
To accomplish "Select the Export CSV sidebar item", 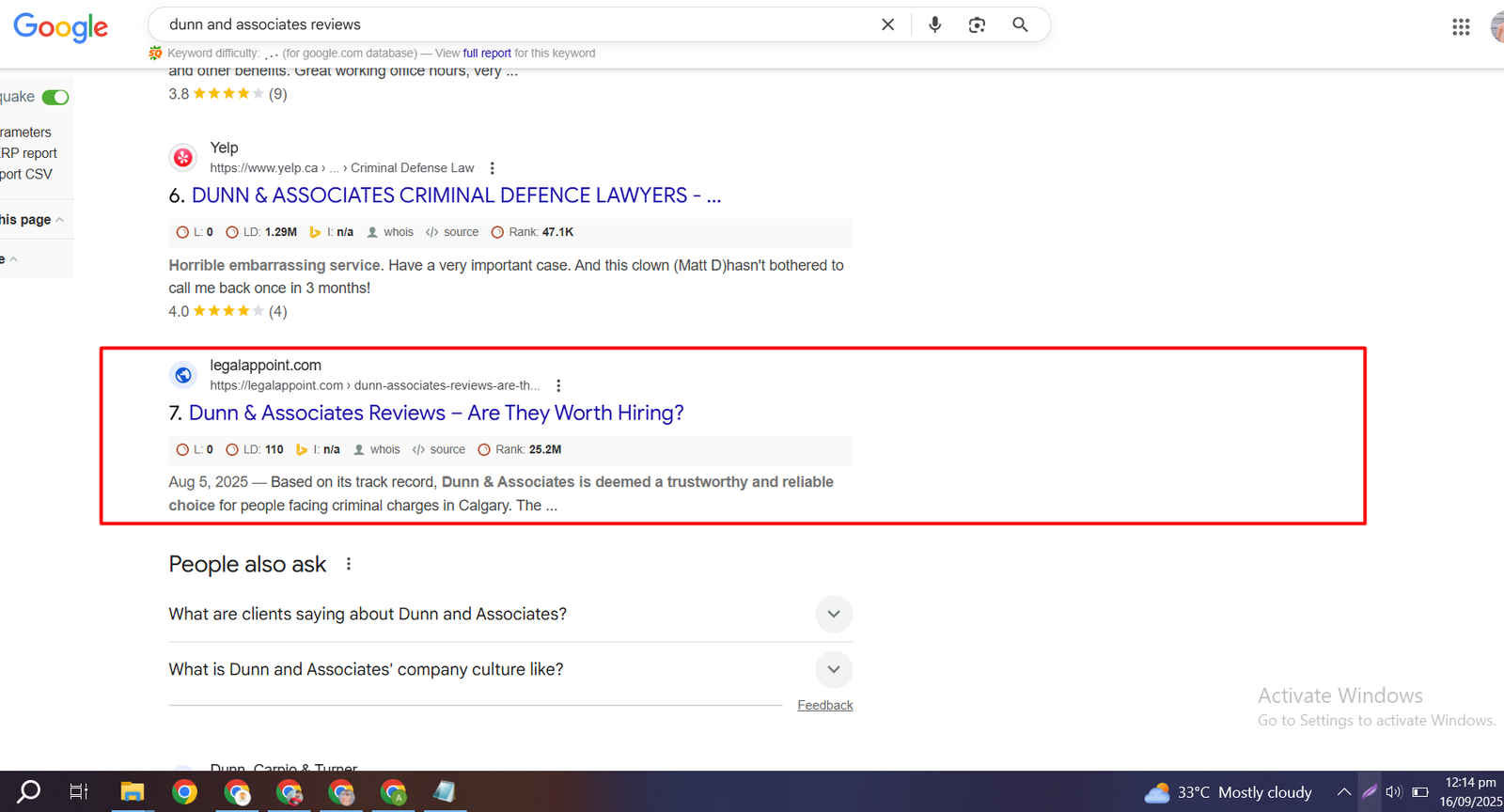I will point(26,174).
